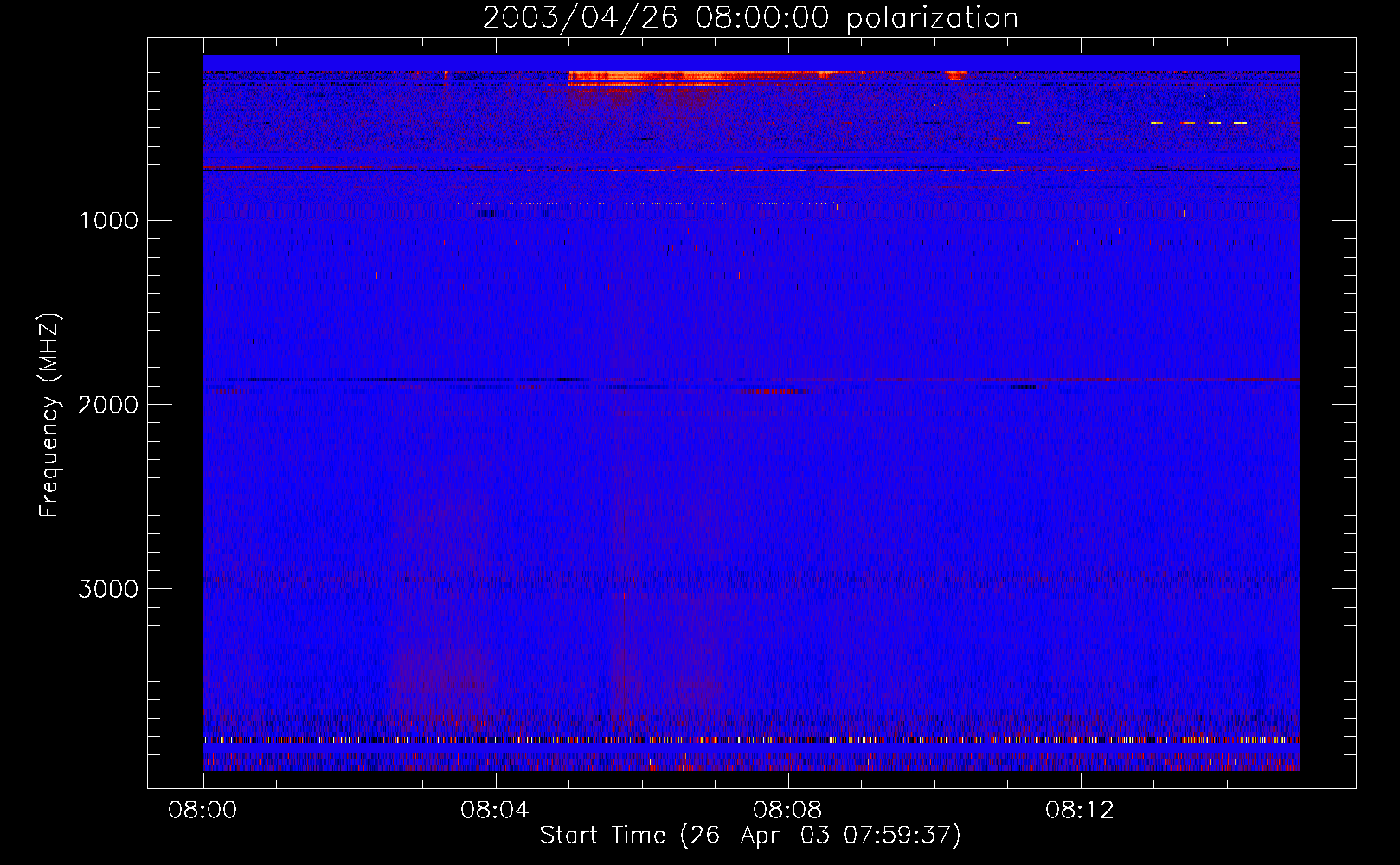Click the plot title '2003/04/26 08:00:00 polarization'
The height and width of the screenshot is (865, 1400).
750,17
